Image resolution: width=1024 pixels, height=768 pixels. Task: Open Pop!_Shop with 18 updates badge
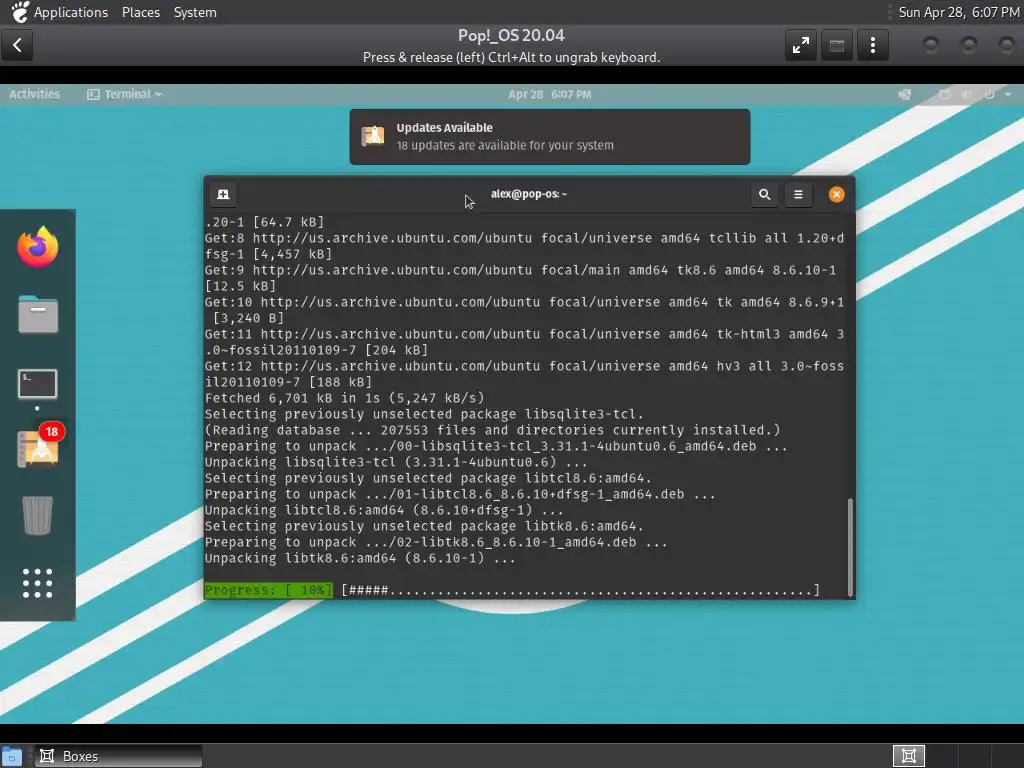(39, 447)
